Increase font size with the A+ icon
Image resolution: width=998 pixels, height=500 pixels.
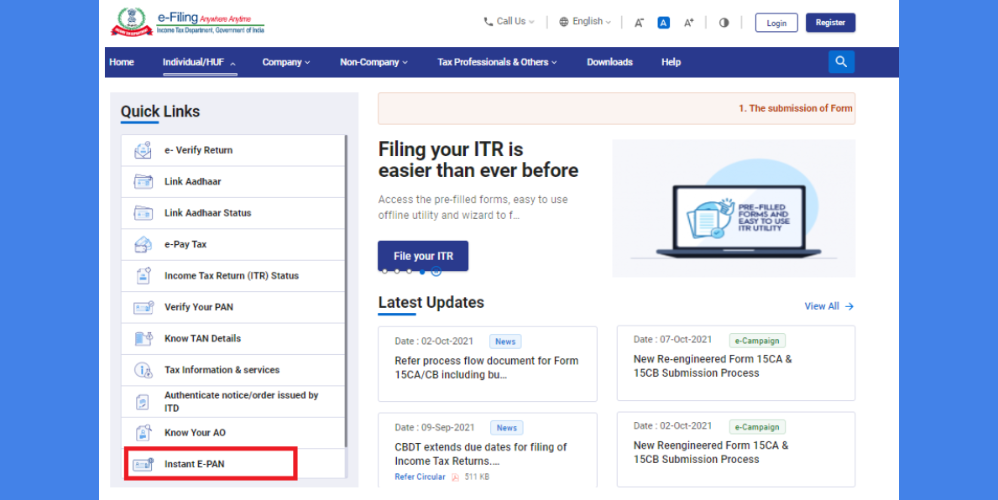[689, 23]
